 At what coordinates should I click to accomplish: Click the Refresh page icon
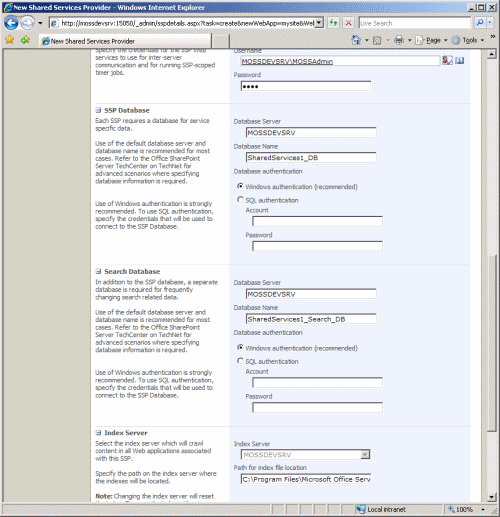pyautogui.click(x=333, y=23)
